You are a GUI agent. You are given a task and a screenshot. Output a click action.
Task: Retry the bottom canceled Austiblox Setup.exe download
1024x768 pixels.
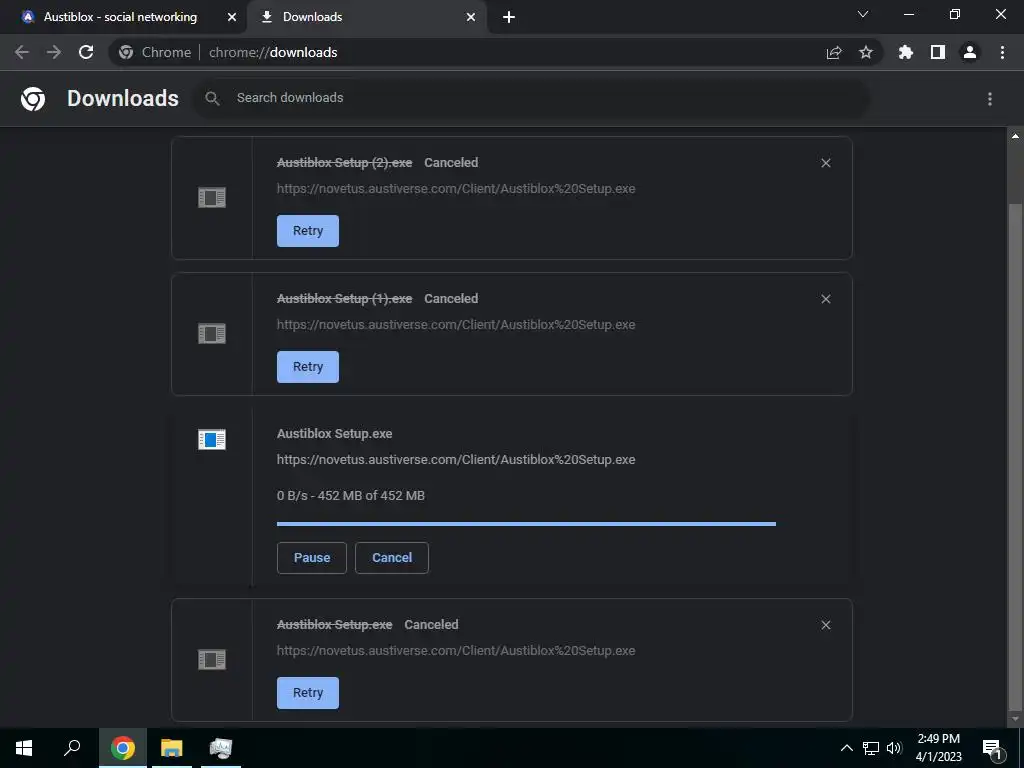coord(308,693)
